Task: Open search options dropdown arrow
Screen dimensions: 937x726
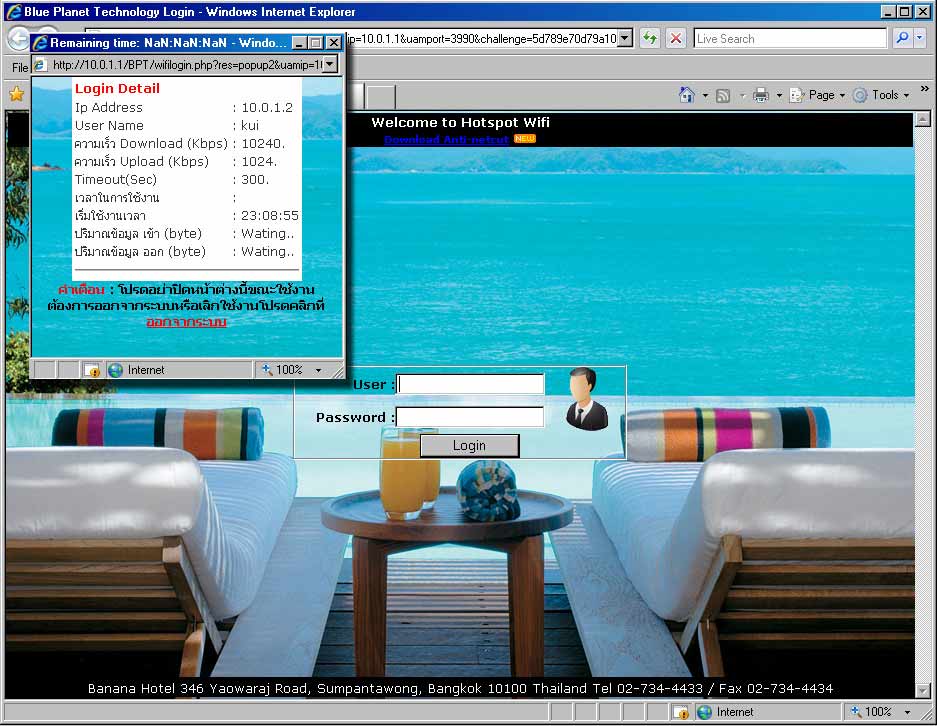Action: [920, 38]
